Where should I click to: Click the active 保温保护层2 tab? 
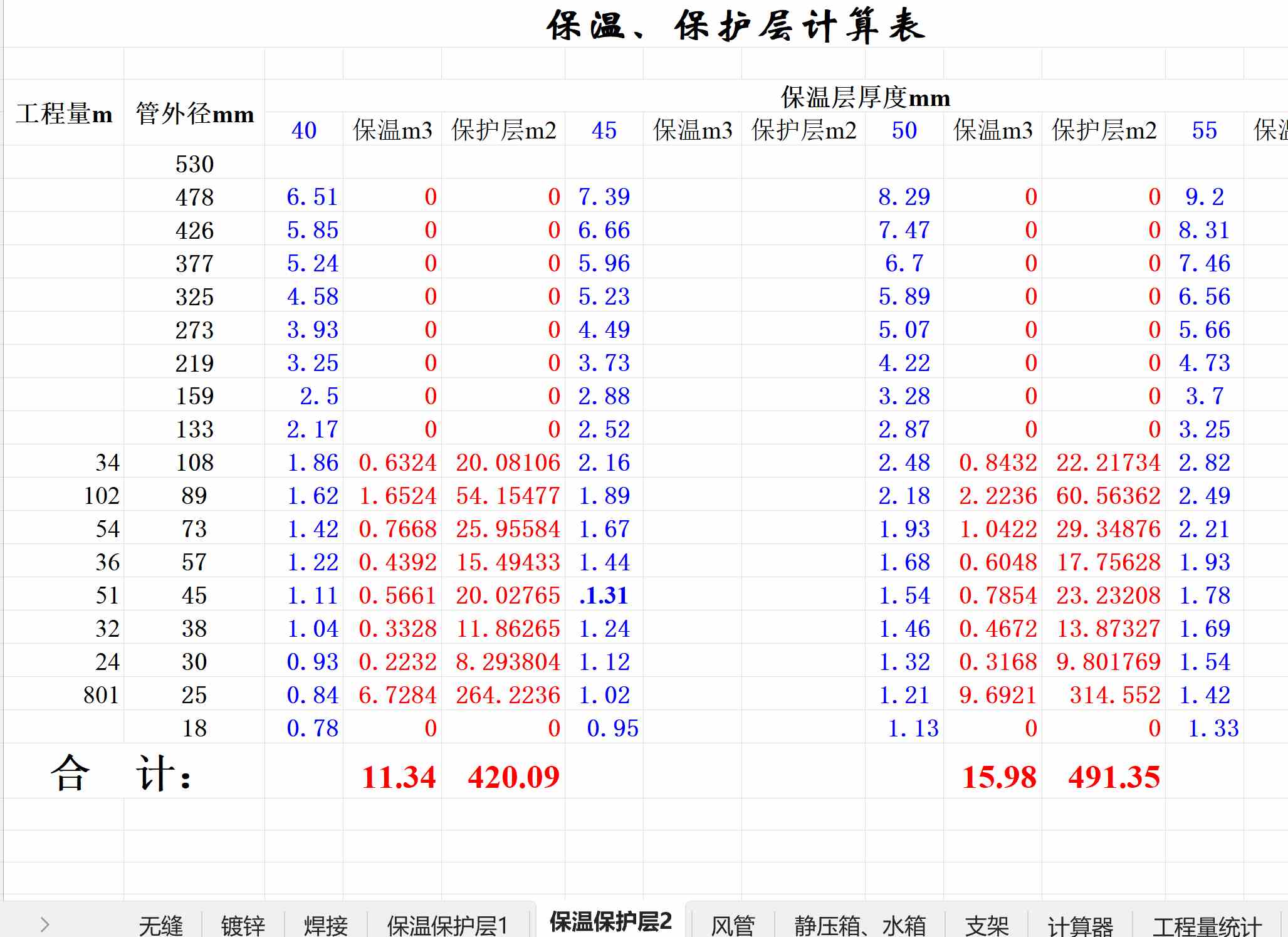click(610, 921)
